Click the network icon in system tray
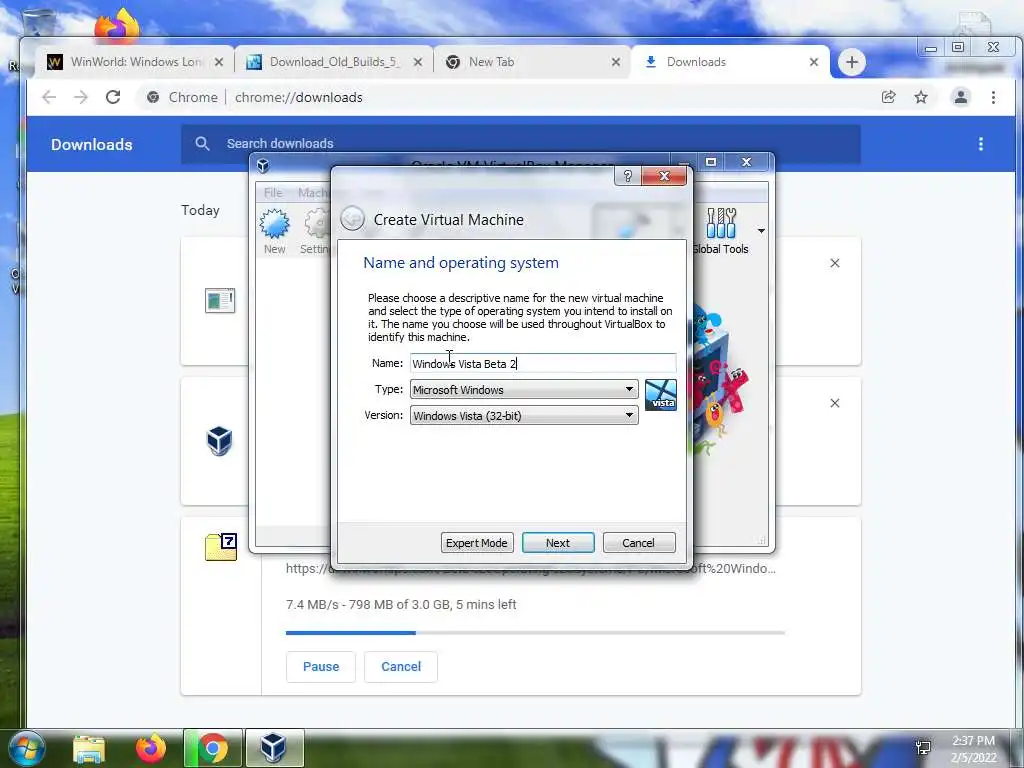The height and width of the screenshot is (768, 1024). 923,748
